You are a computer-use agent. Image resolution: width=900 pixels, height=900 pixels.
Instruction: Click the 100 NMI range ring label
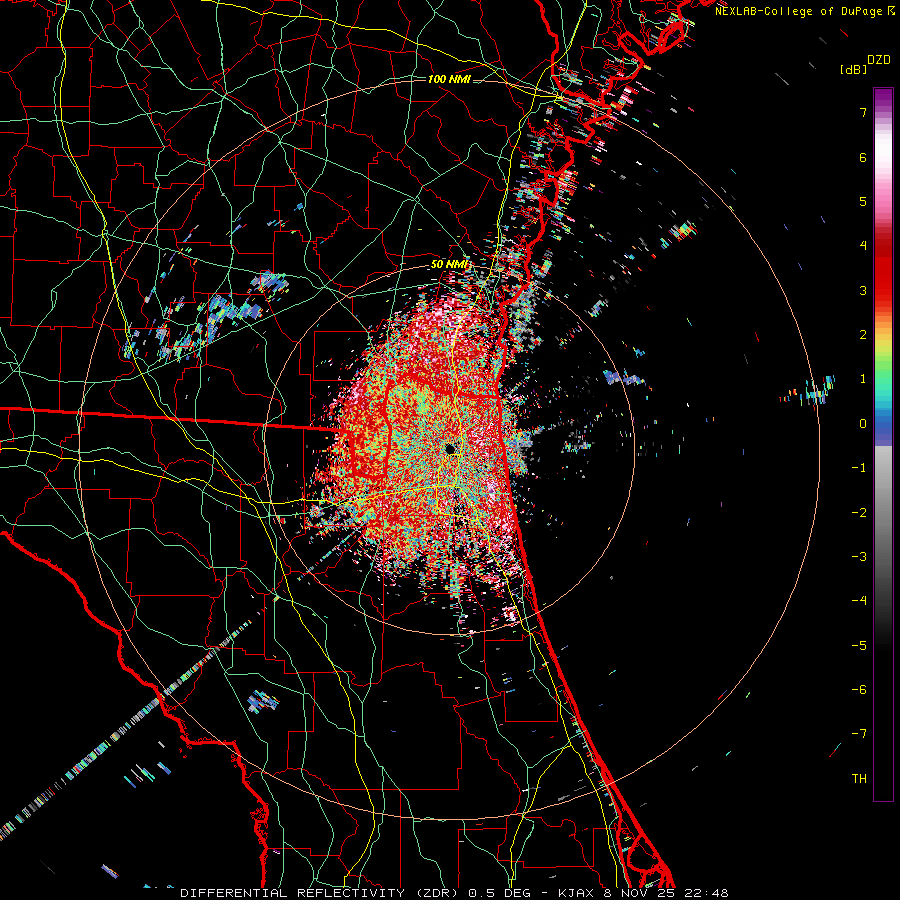pos(449,79)
